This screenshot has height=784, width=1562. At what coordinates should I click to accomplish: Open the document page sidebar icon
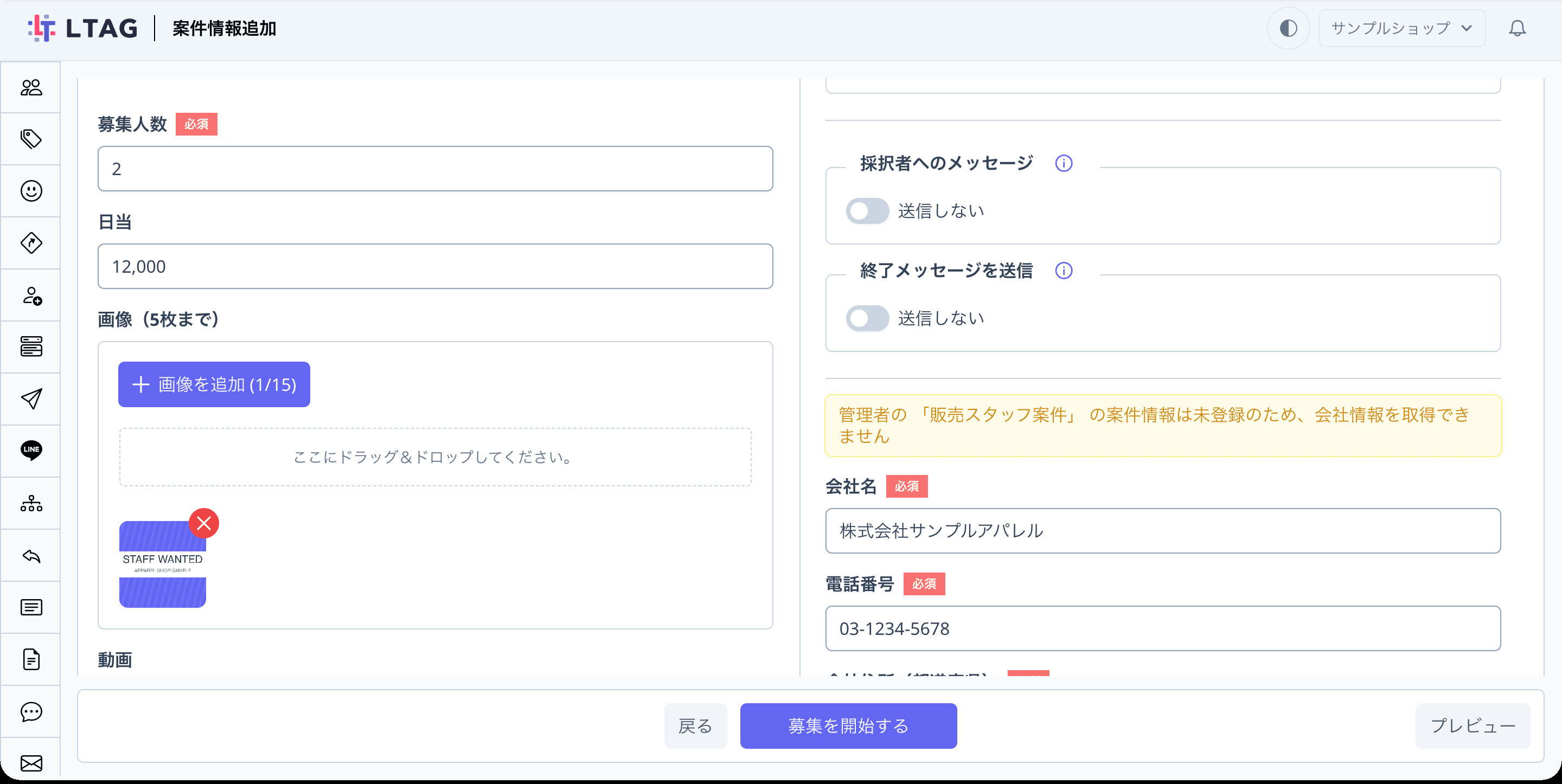coord(31,660)
